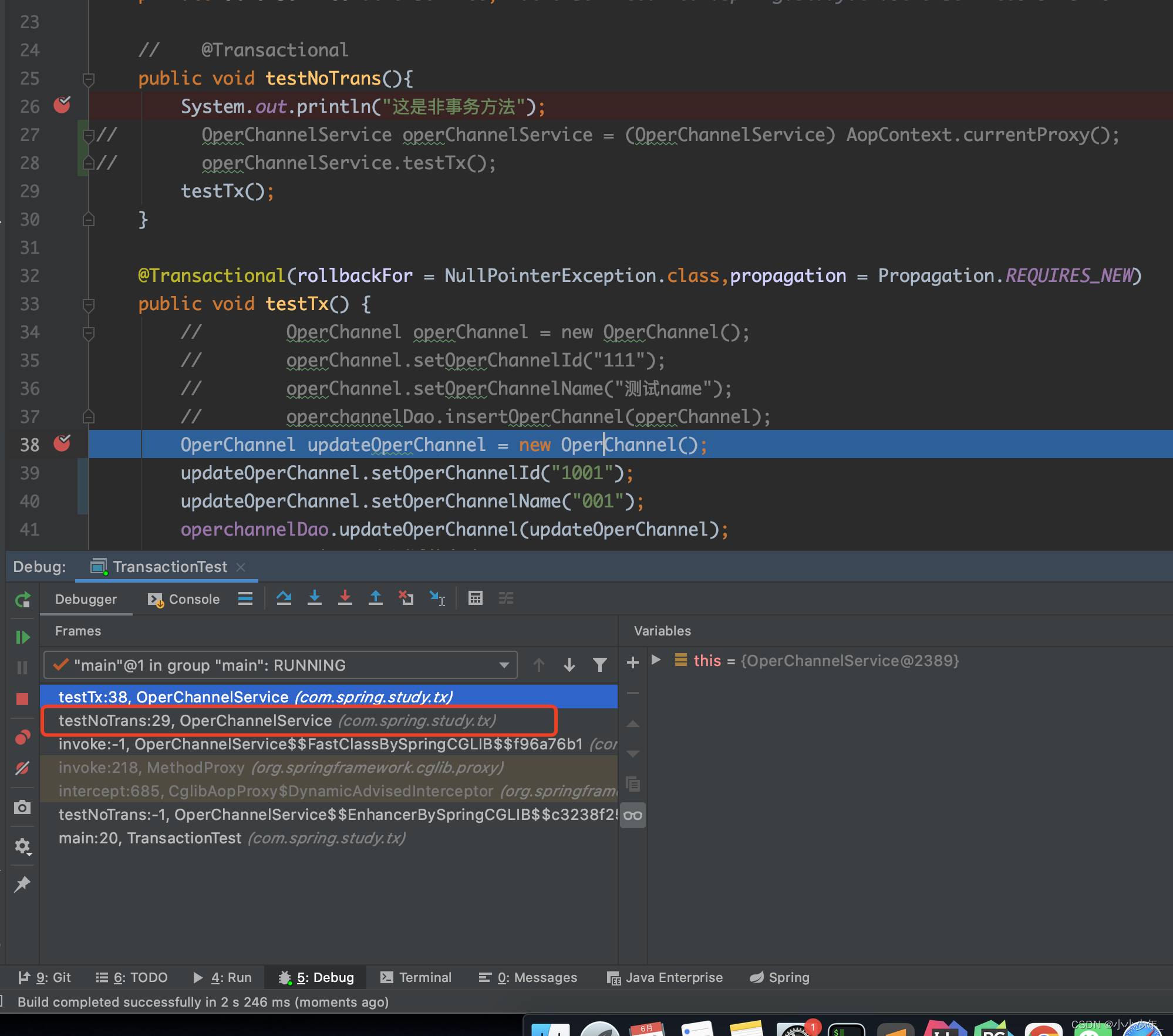This screenshot has height=1036, width=1173.
Task: Stop the debug session
Action: point(22,698)
